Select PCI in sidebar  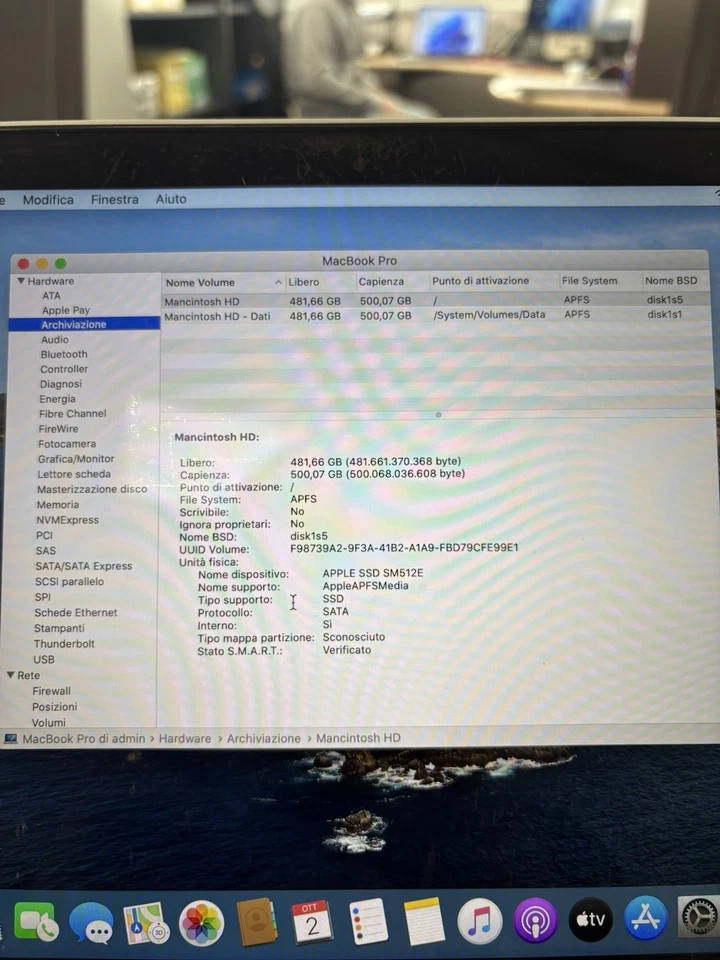44,535
